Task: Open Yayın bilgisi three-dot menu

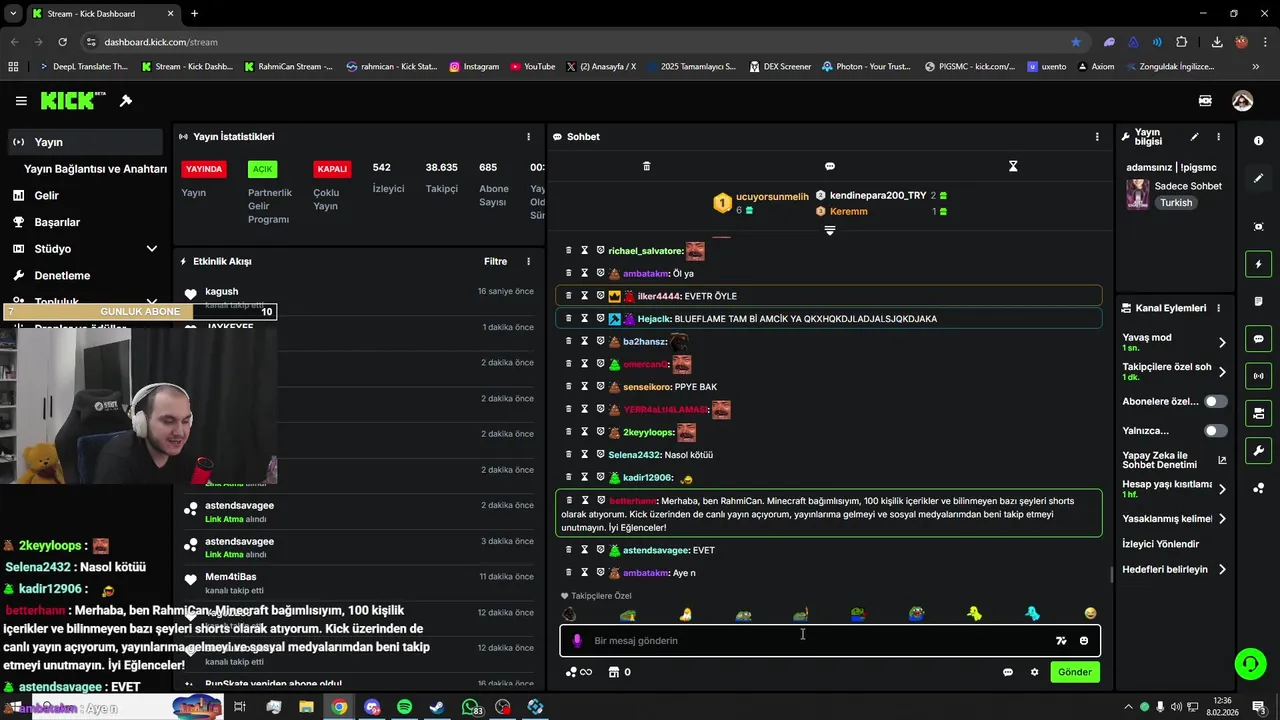Action: [x=1218, y=137]
